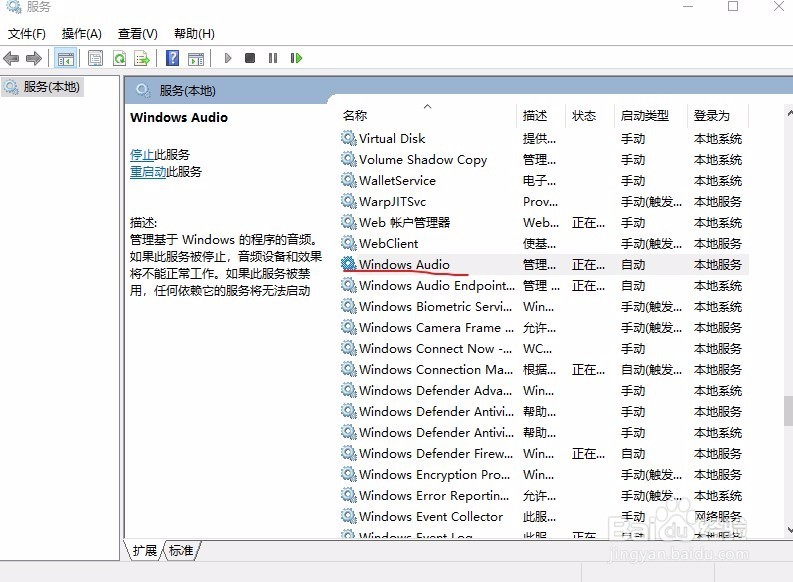This screenshot has width=793, height=582.
Task: Click the 重启动 link to restart the service
Action: [148, 172]
